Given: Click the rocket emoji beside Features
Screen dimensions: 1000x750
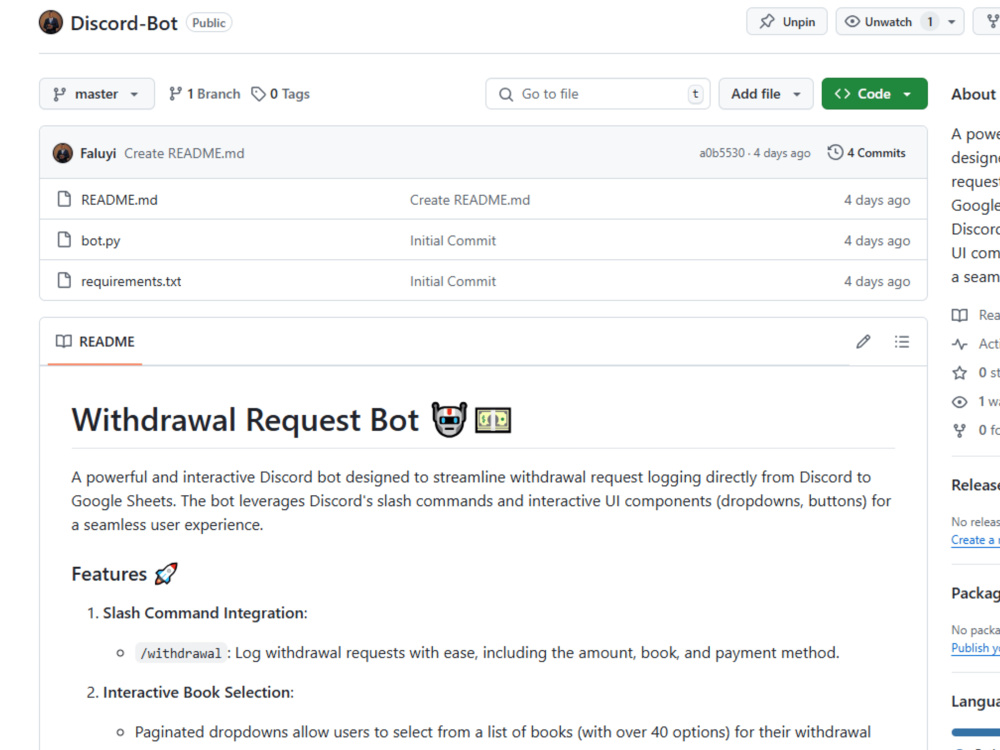Looking at the screenshot, I should (x=166, y=574).
